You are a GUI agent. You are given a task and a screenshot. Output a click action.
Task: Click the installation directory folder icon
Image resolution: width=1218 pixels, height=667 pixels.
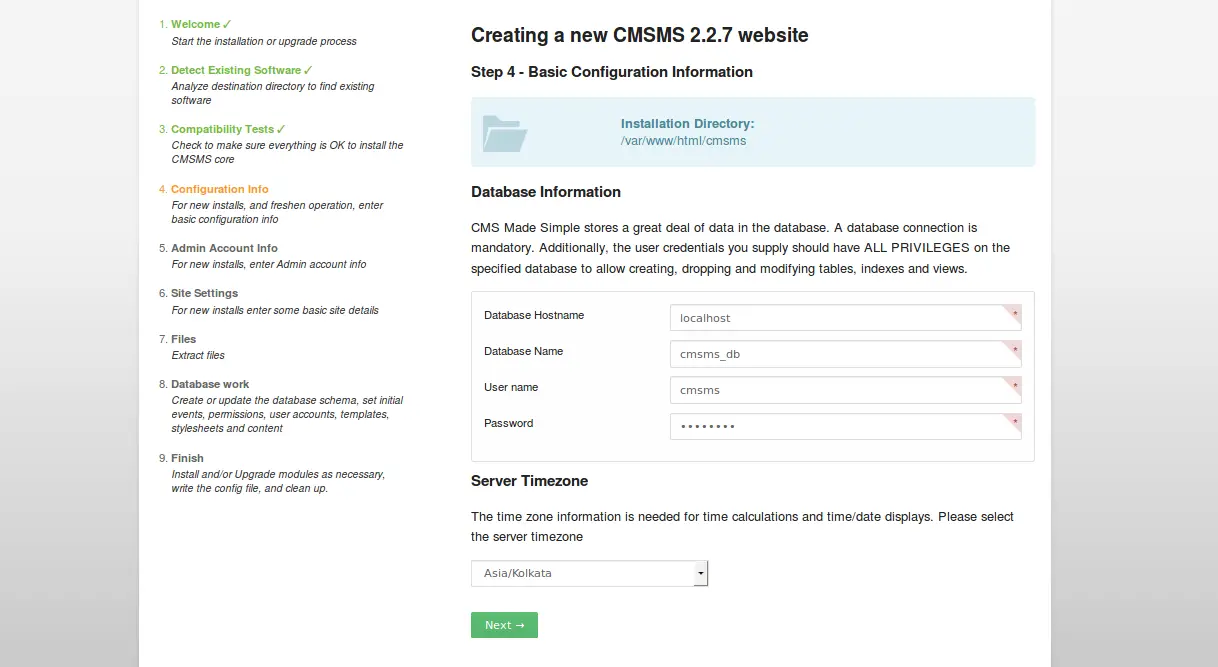pyautogui.click(x=505, y=133)
